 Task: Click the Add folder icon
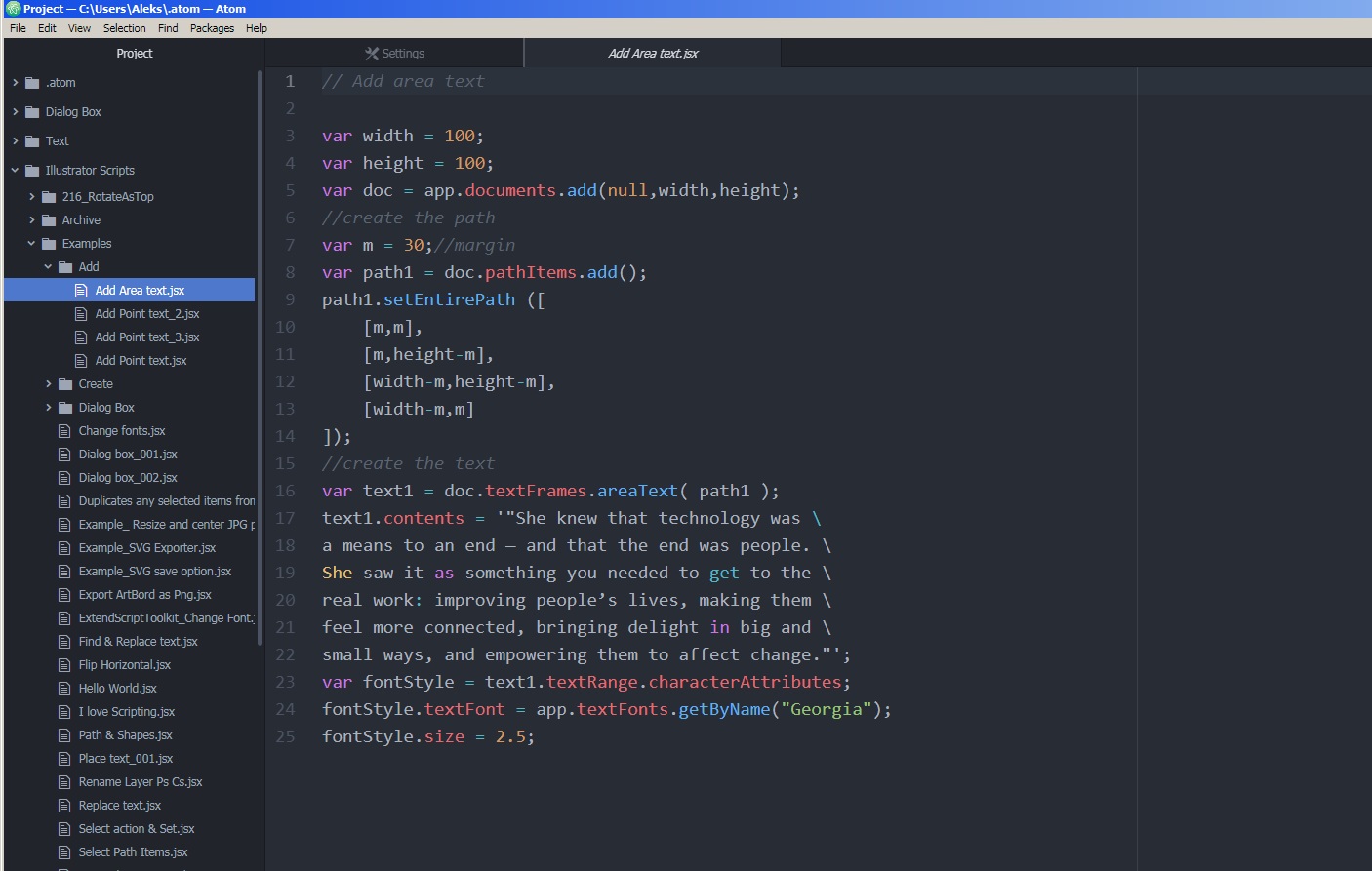(65, 267)
